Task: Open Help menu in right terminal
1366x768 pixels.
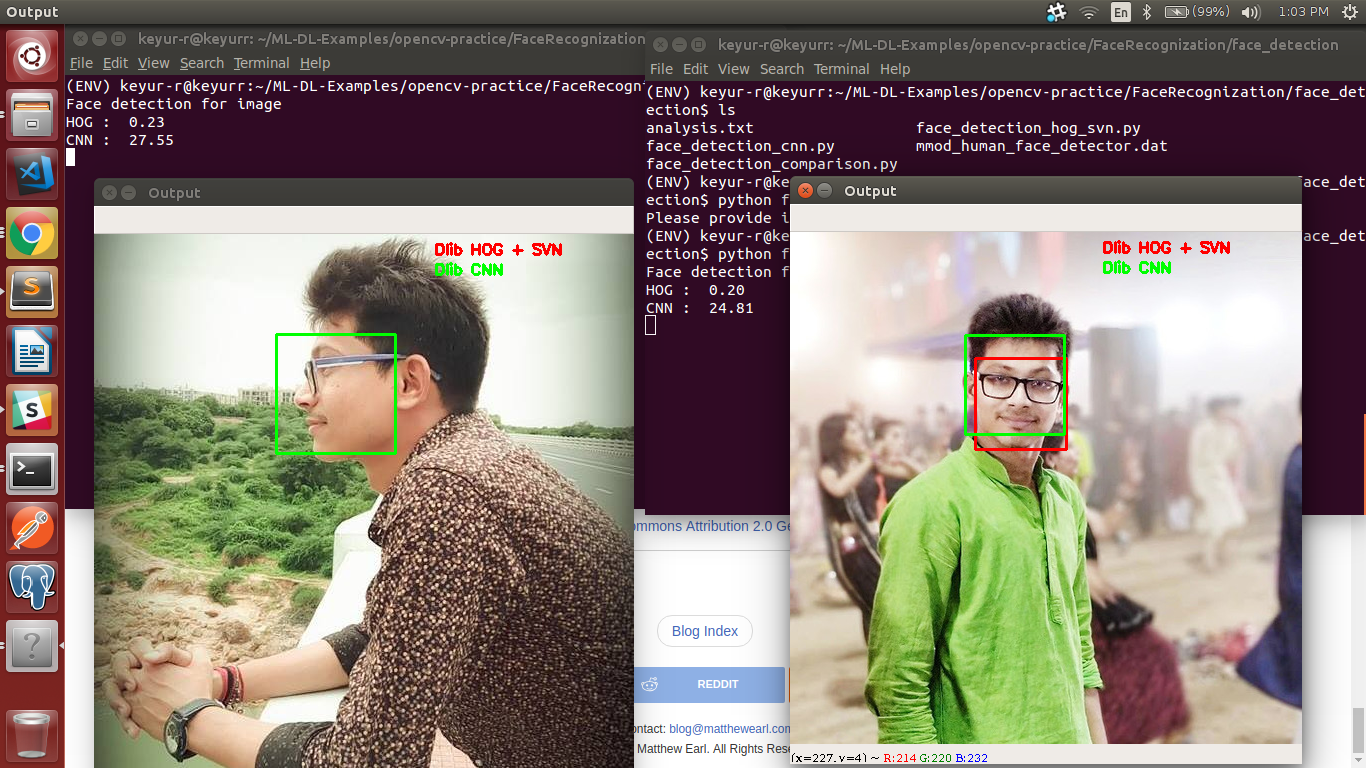Action: tap(895, 69)
